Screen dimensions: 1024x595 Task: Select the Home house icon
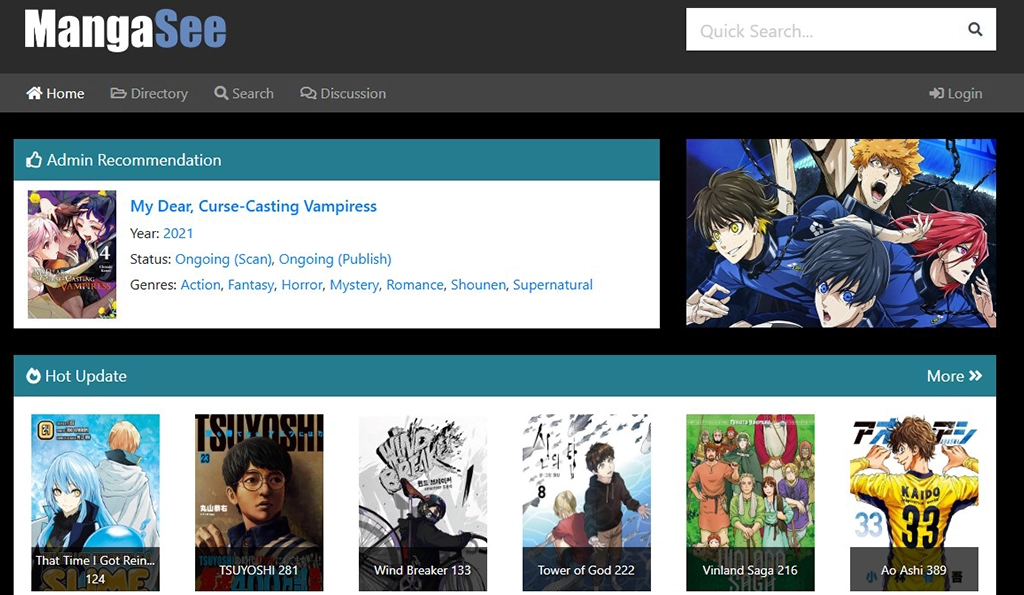pyautogui.click(x=34, y=93)
